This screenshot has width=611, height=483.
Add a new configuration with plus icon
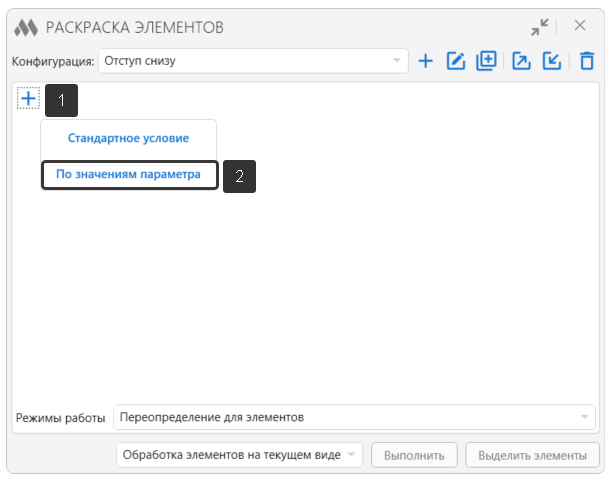(426, 61)
